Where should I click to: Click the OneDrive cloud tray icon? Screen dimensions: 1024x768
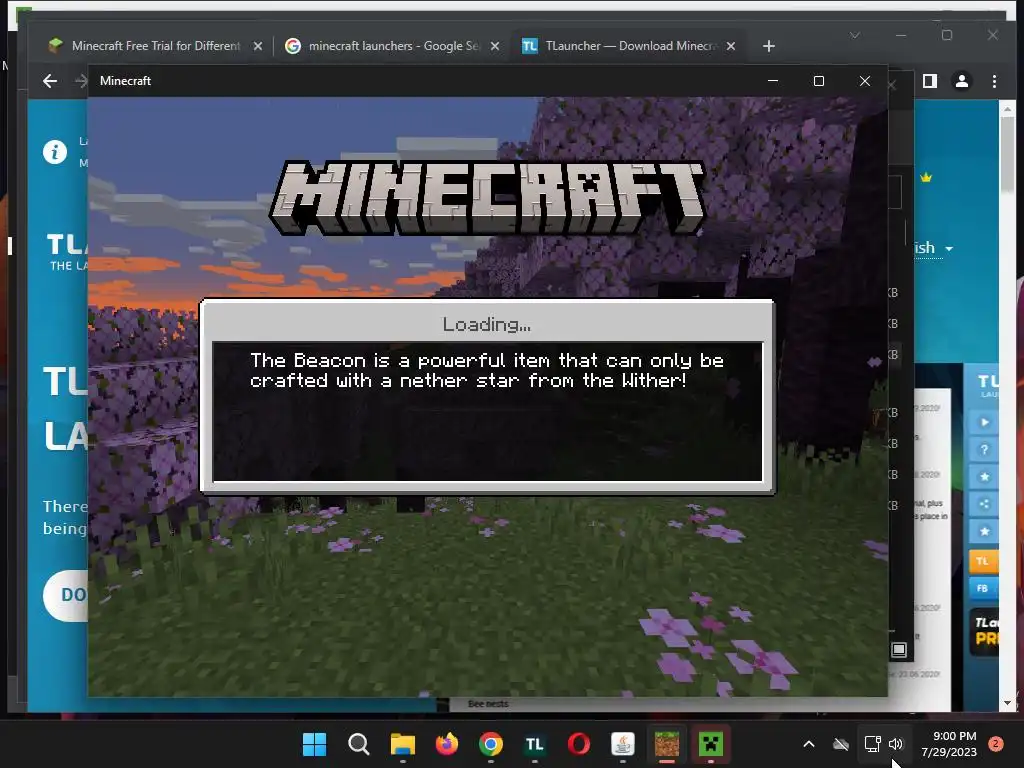tap(840, 744)
